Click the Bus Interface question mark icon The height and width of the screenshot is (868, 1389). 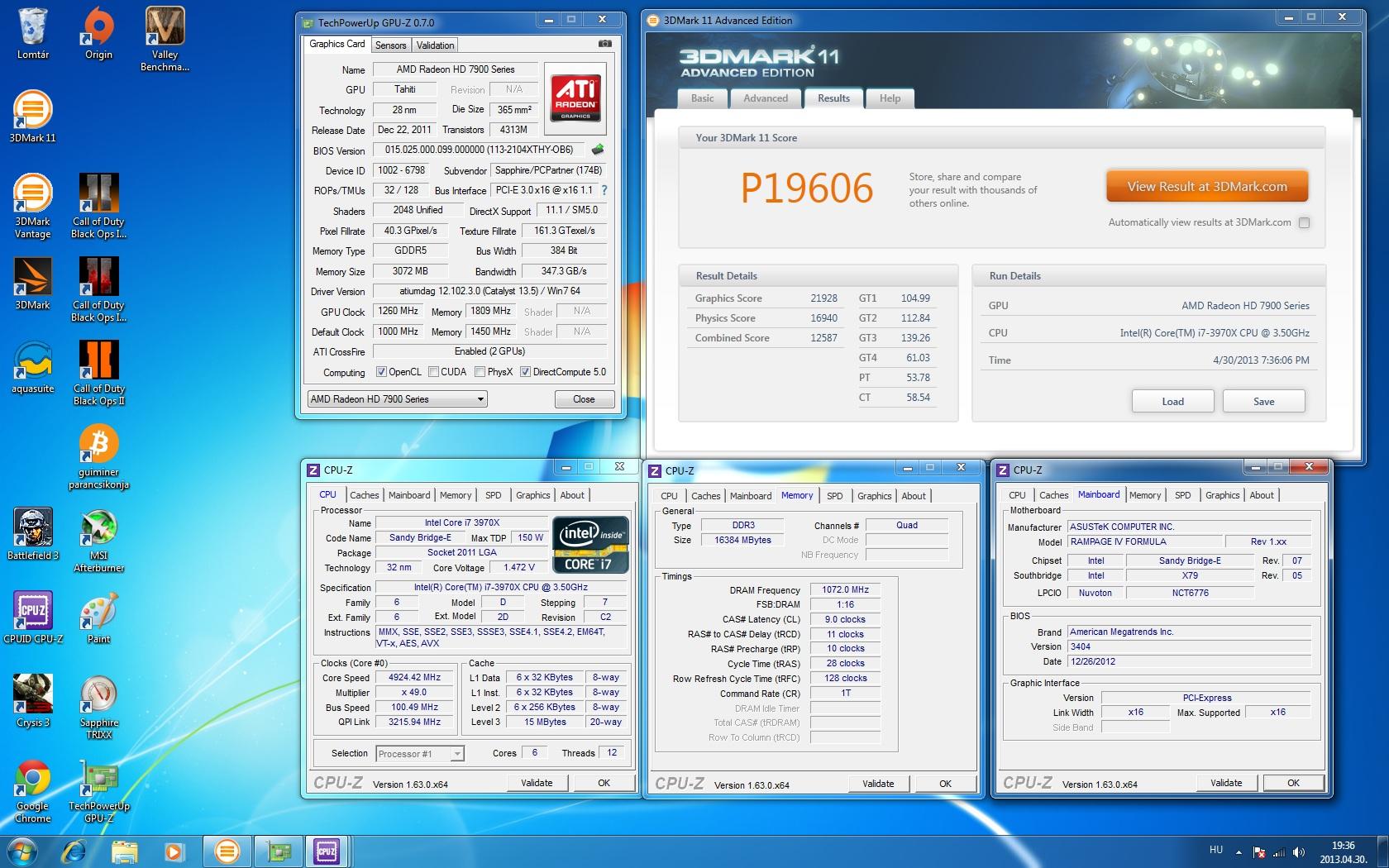pyautogui.click(x=604, y=190)
